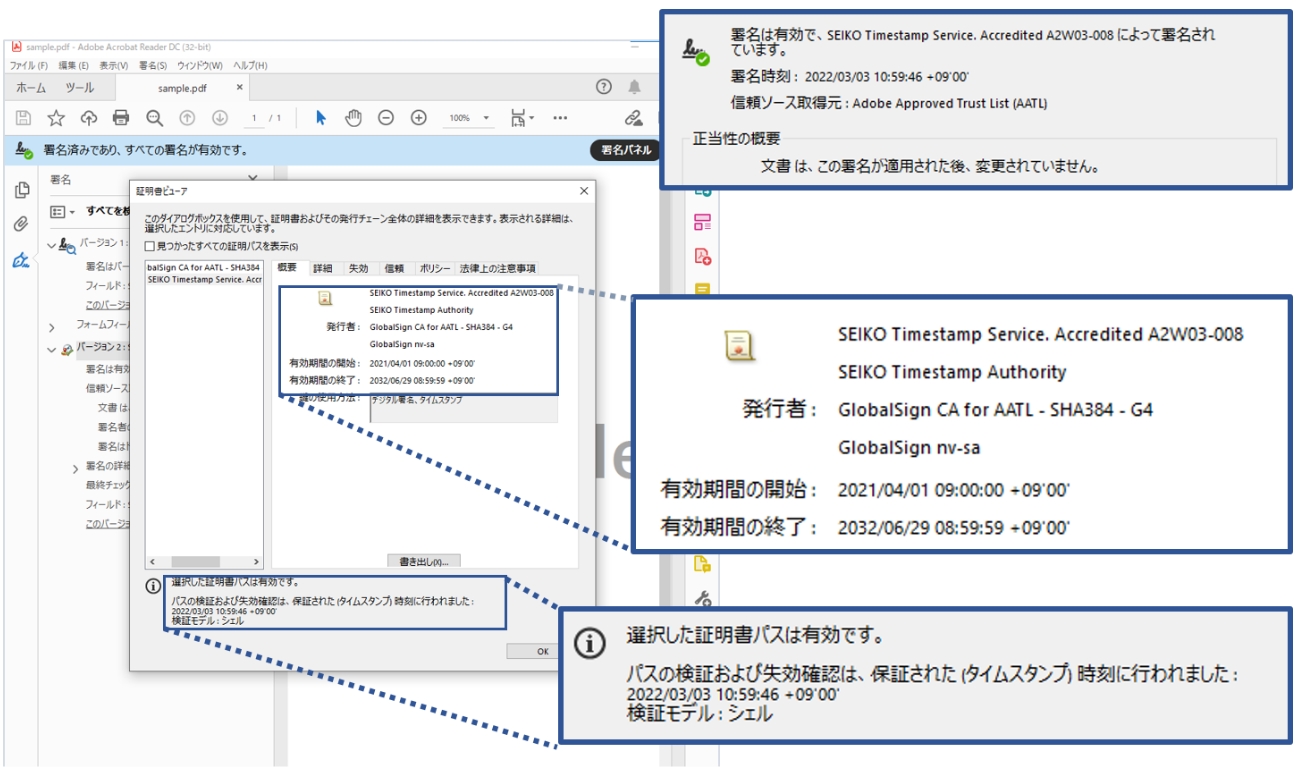Switch to the ホーム tab
The height and width of the screenshot is (767, 1298).
coord(31,88)
